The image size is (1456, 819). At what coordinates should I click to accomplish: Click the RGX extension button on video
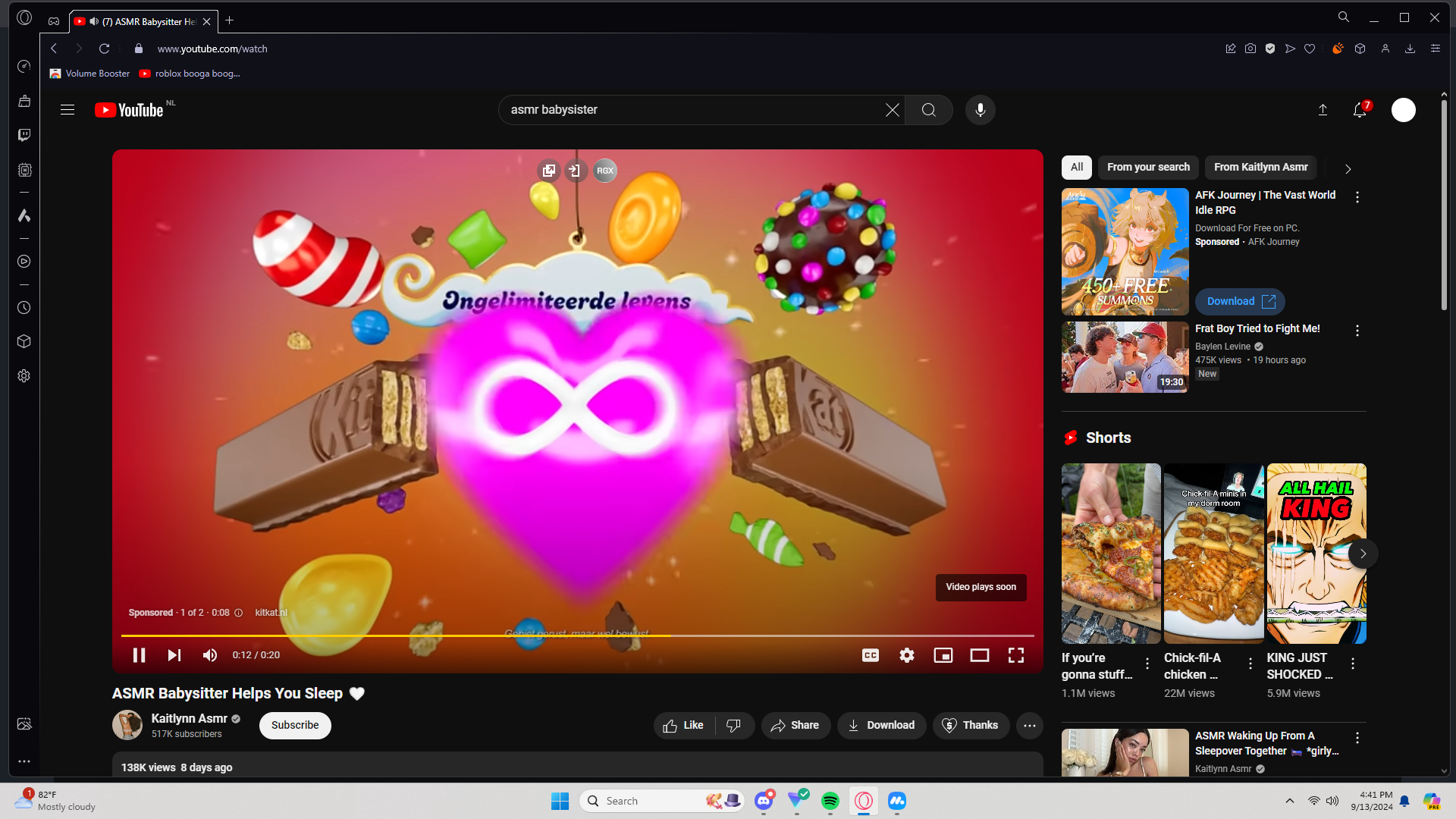605,171
